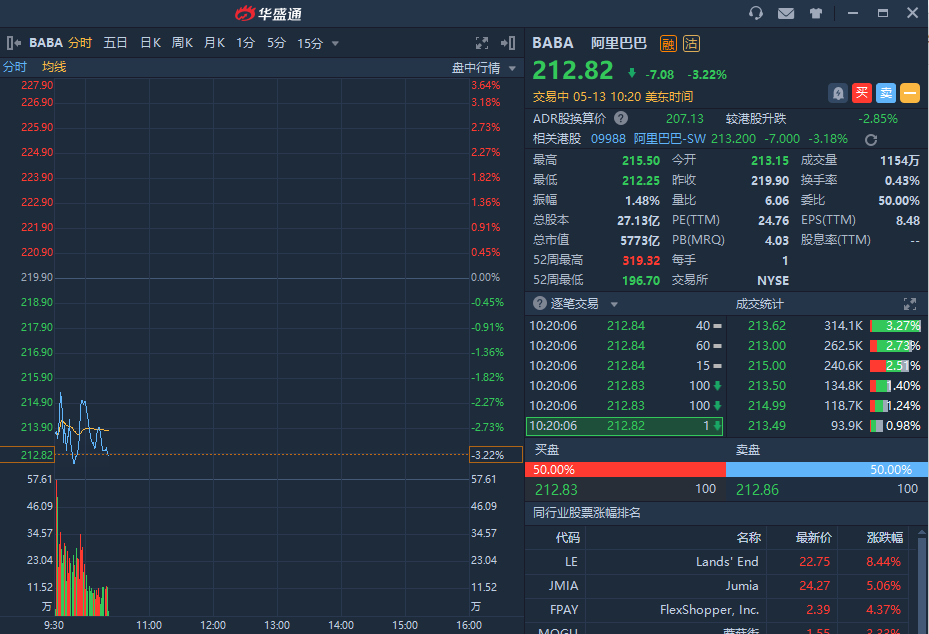Click the blue sell (卖) button
The width and height of the screenshot is (929, 634).
tap(886, 93)
